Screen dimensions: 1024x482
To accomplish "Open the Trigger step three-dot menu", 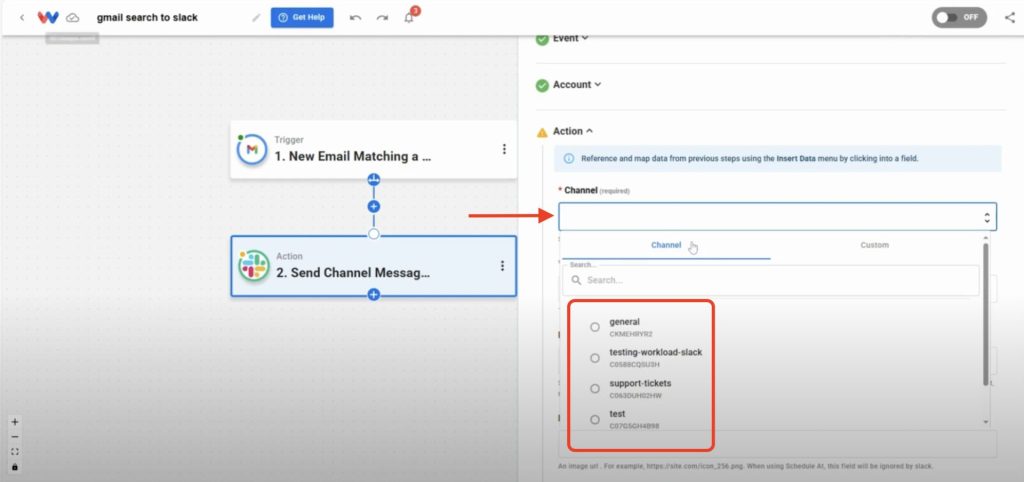I will pos(504,150).
